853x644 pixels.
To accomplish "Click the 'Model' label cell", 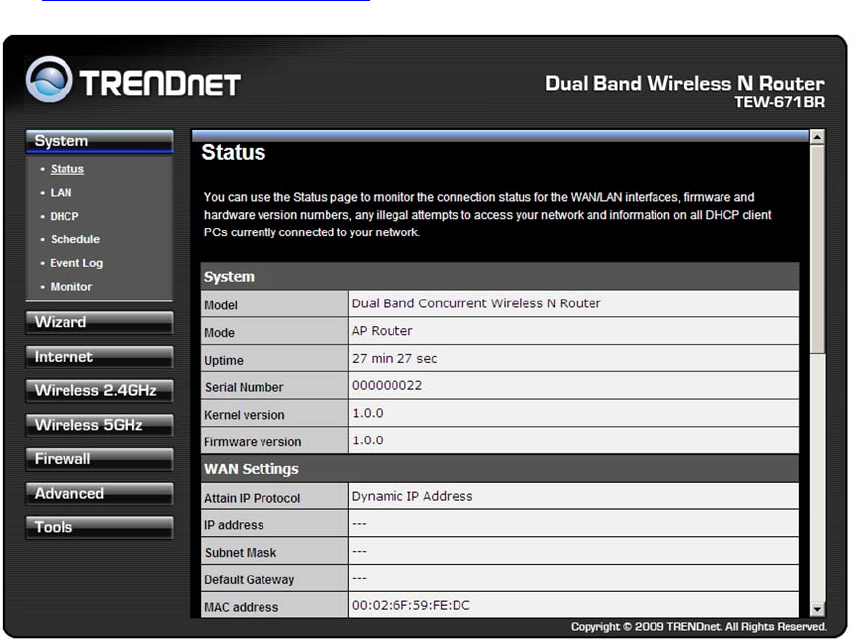I will (x=274, y=304).
